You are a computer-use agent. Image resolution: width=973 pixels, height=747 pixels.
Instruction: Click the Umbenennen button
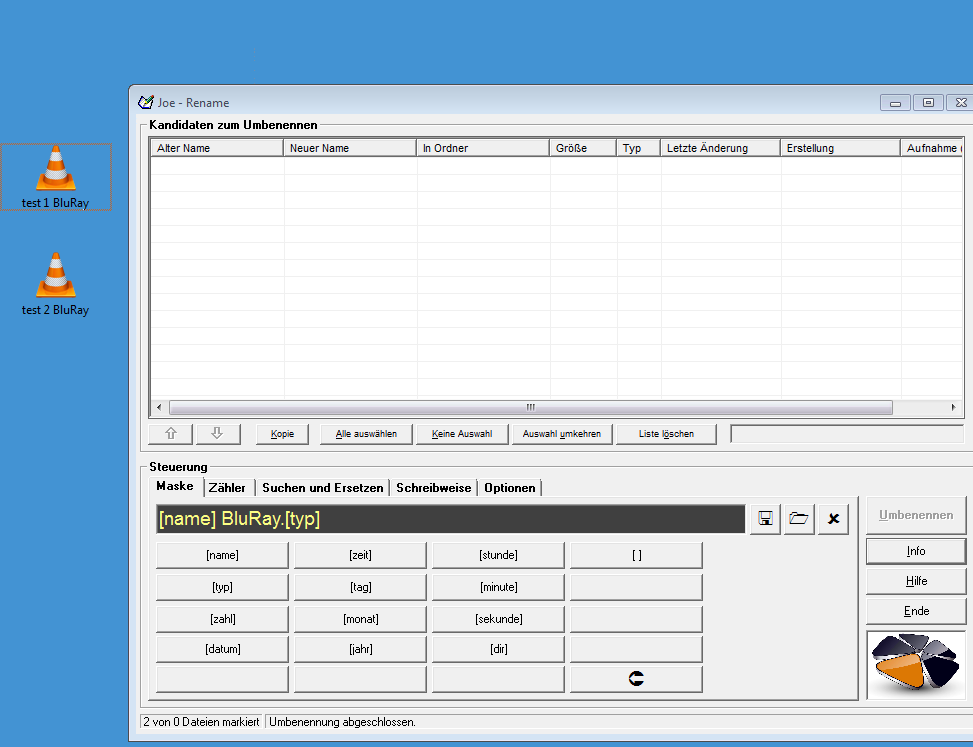pyautogui.click(x=916, y=515)
